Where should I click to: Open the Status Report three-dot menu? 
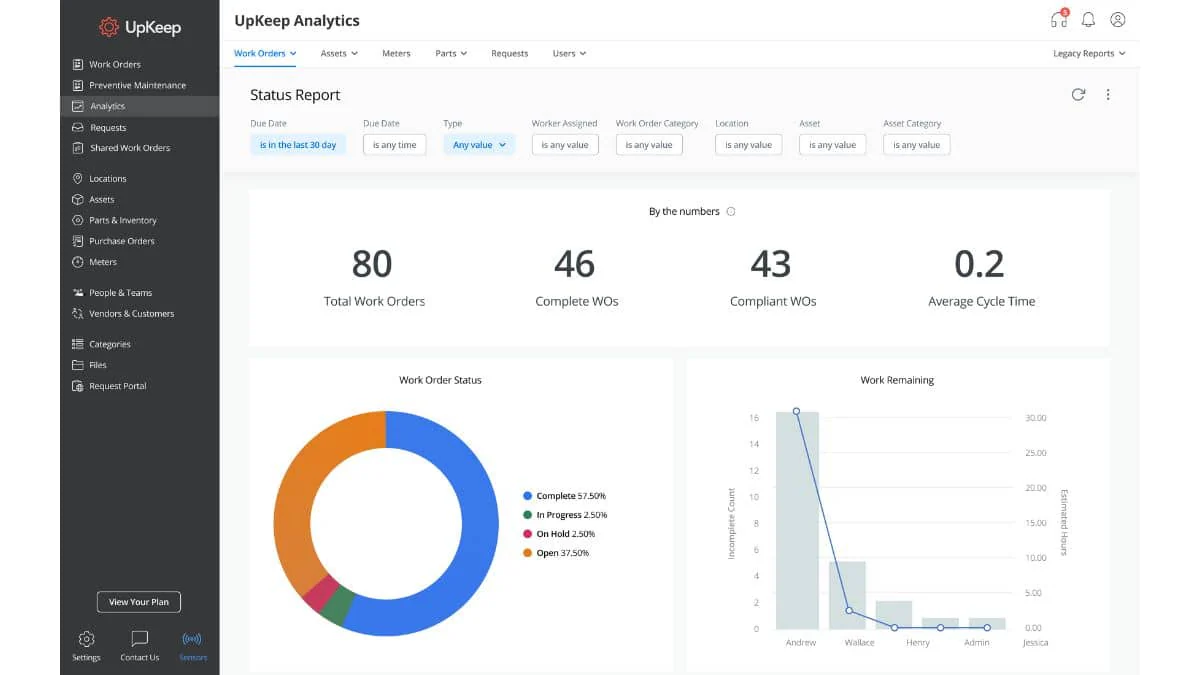point(1108,95)
